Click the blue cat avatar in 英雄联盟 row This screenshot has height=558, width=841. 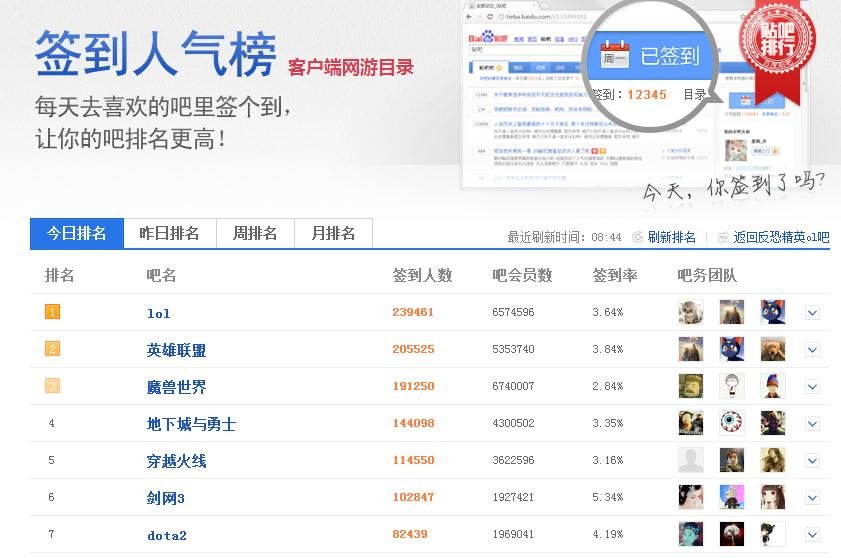point(732,349)
